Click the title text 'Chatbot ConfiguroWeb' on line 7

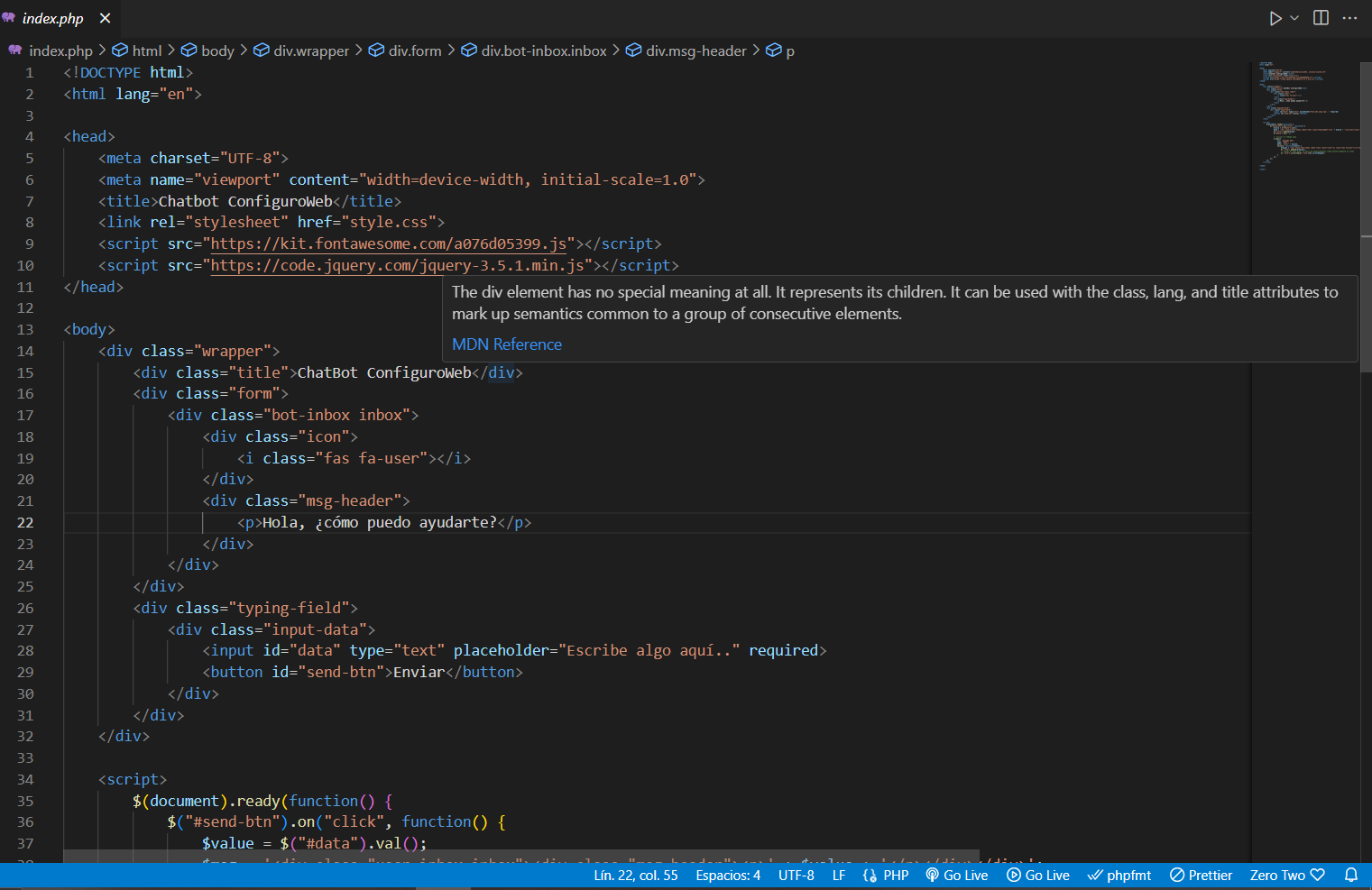245,201
